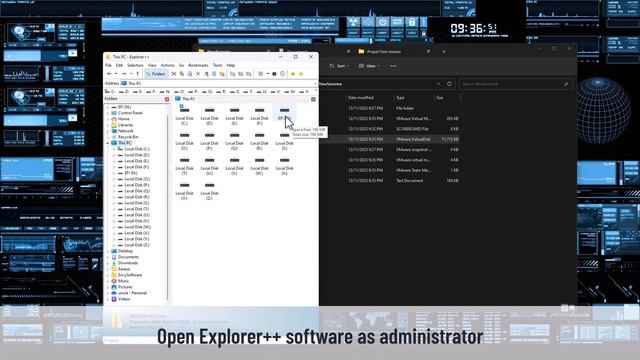Select Local Disk (Q:) icon in file pane
Image resolution: width=640 pixels, height=360 pixels.
click(234, 141)
